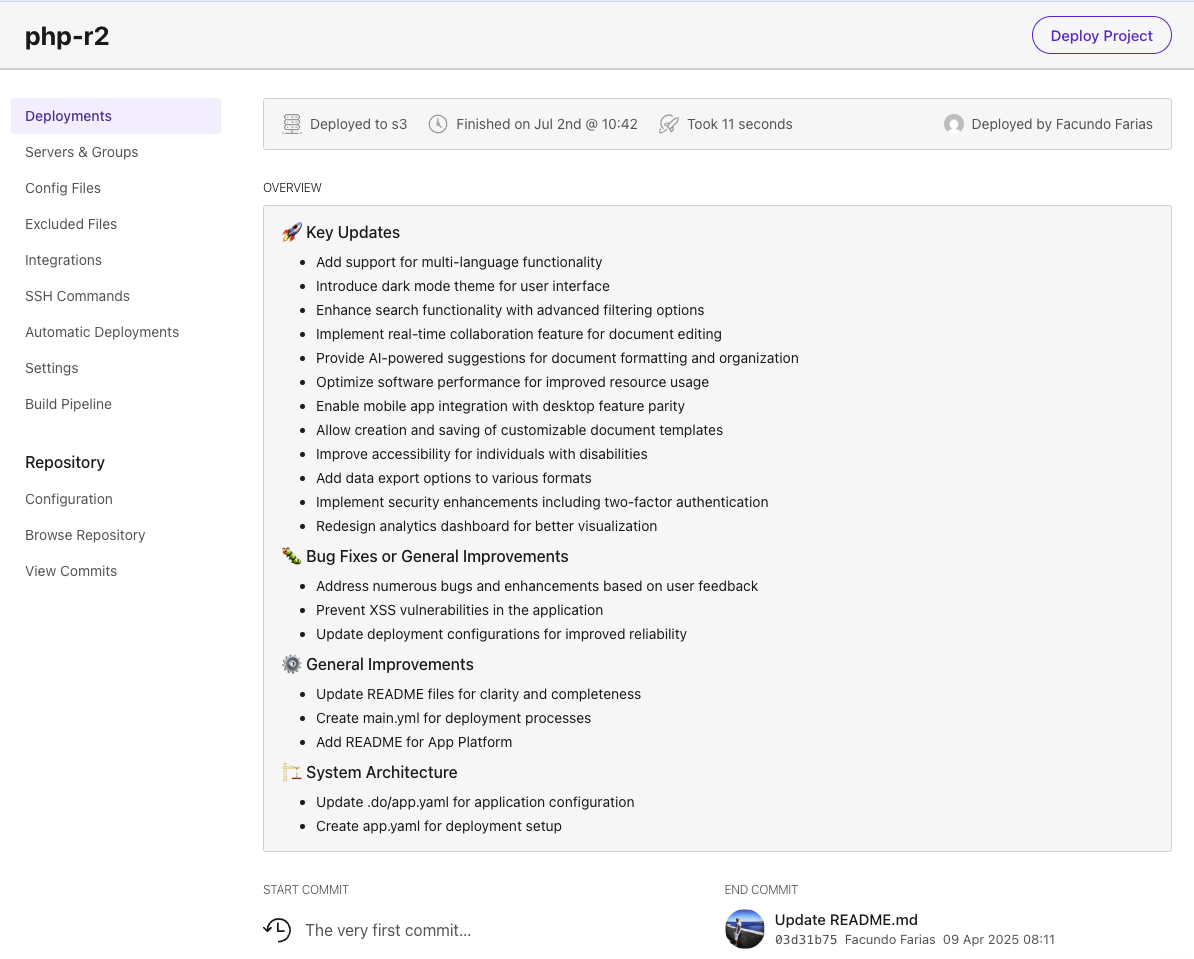
Task: Click the stopwatch icon near 'Took 11 seconds'
Action: pos(667,124)
